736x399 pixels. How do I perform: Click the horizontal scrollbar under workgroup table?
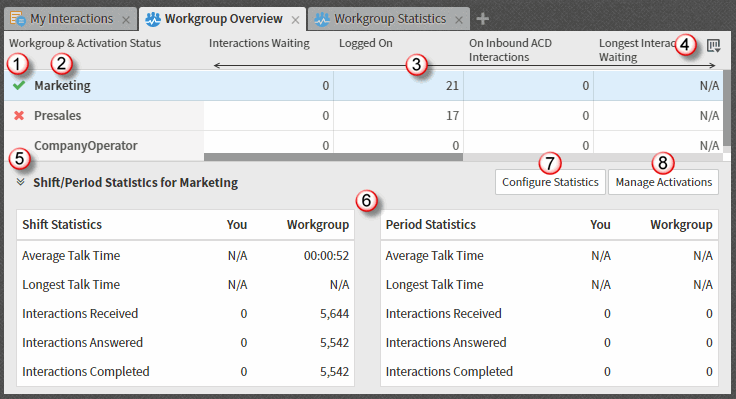pos(333,157)
